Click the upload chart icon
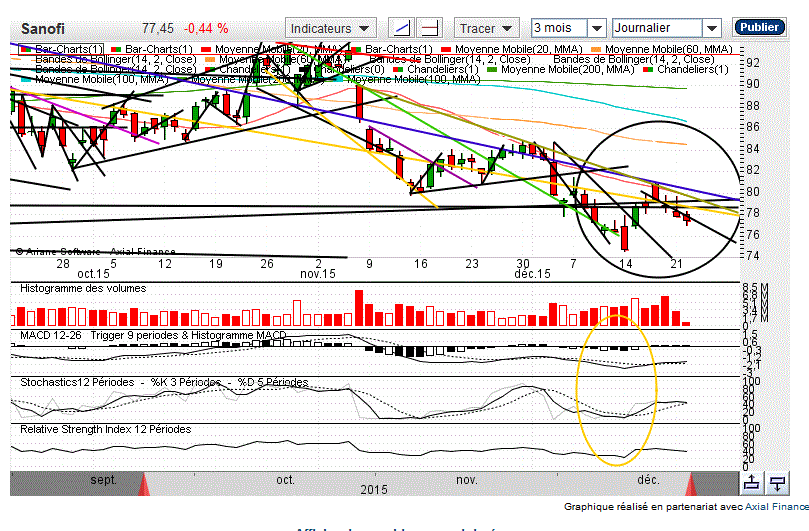 coord(752,483)
